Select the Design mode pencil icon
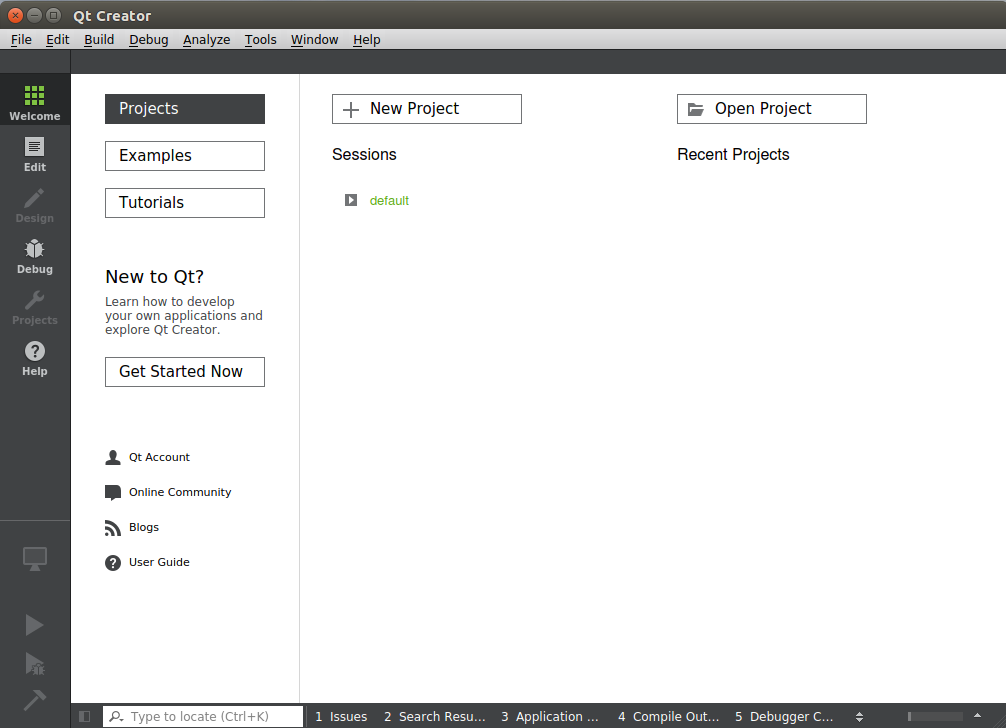1006x728 pixels. pyautogui.click(x=35, y=198)
